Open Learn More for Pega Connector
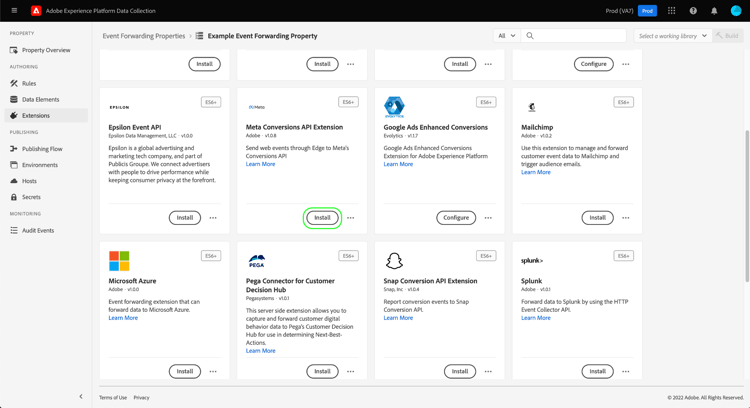Viewport: 750px width, 408px height. [260, 351]
